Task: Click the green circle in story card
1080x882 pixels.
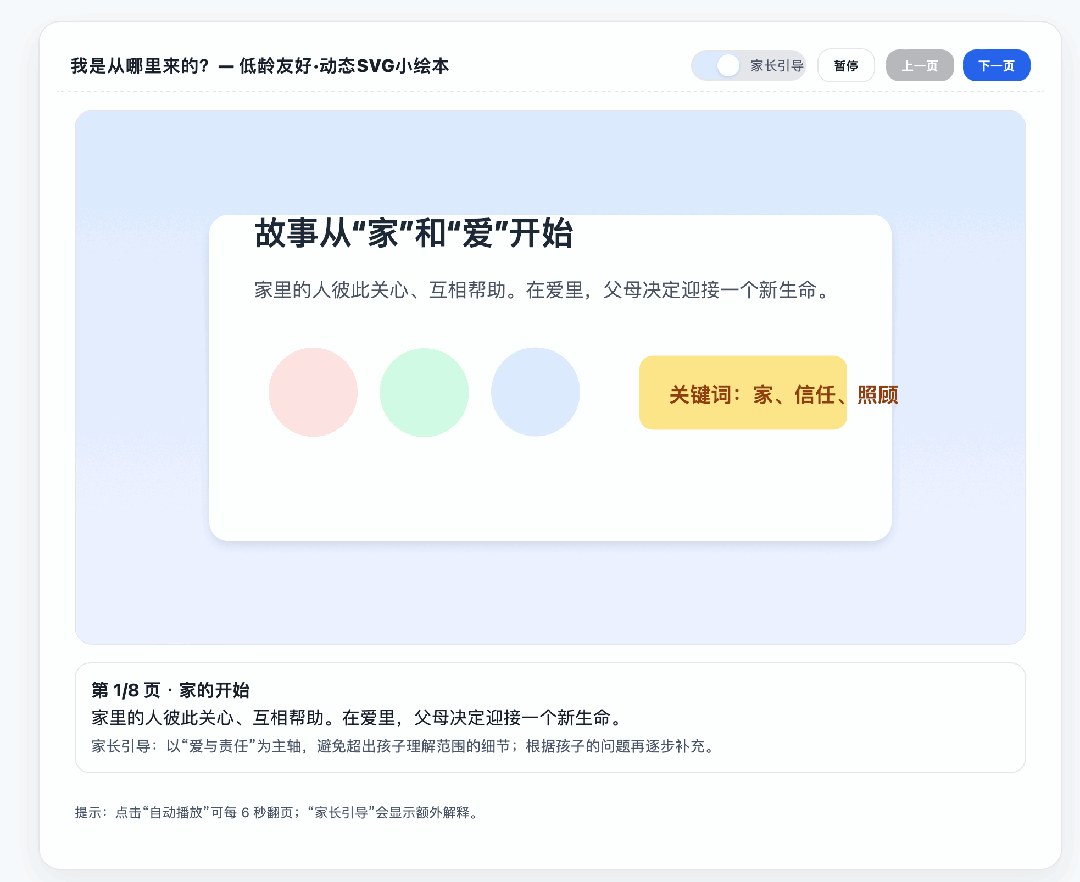Action: [x=424, y=392]
